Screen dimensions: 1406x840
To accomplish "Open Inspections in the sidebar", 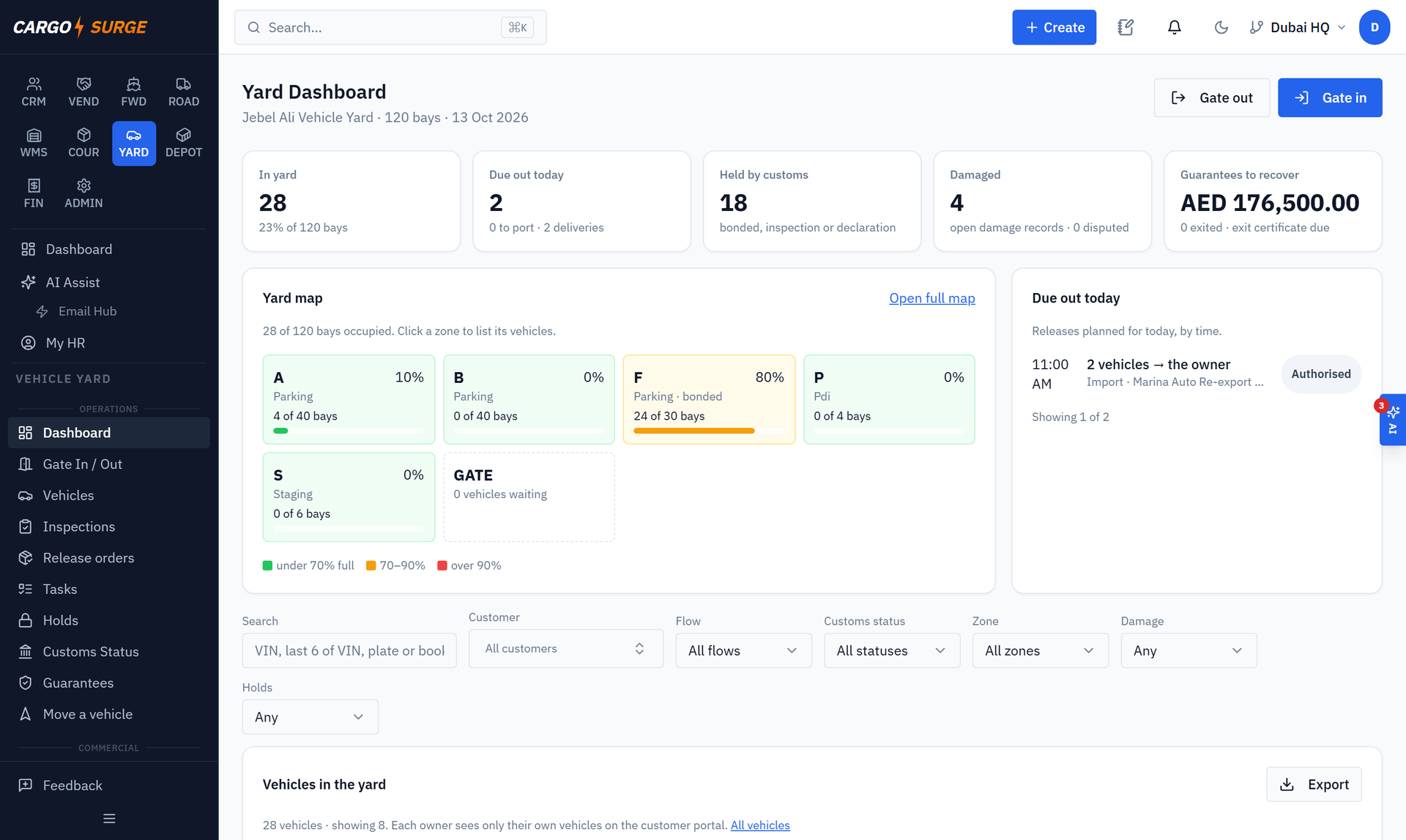I will 108,527.
